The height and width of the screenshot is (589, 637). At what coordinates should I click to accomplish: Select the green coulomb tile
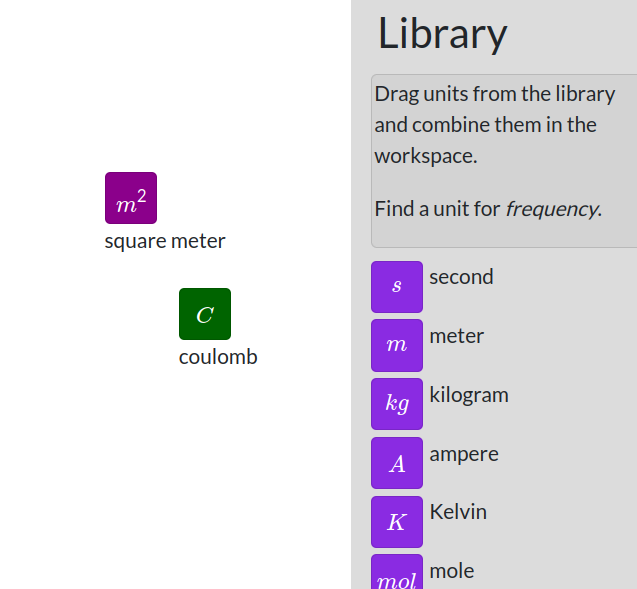click(205, 314)
